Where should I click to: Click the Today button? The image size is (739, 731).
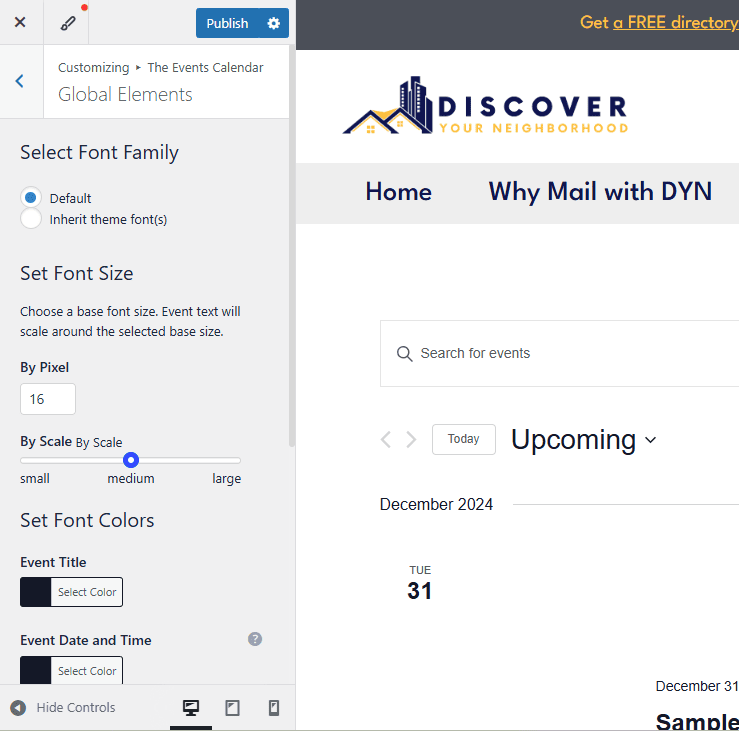[463, 439]
